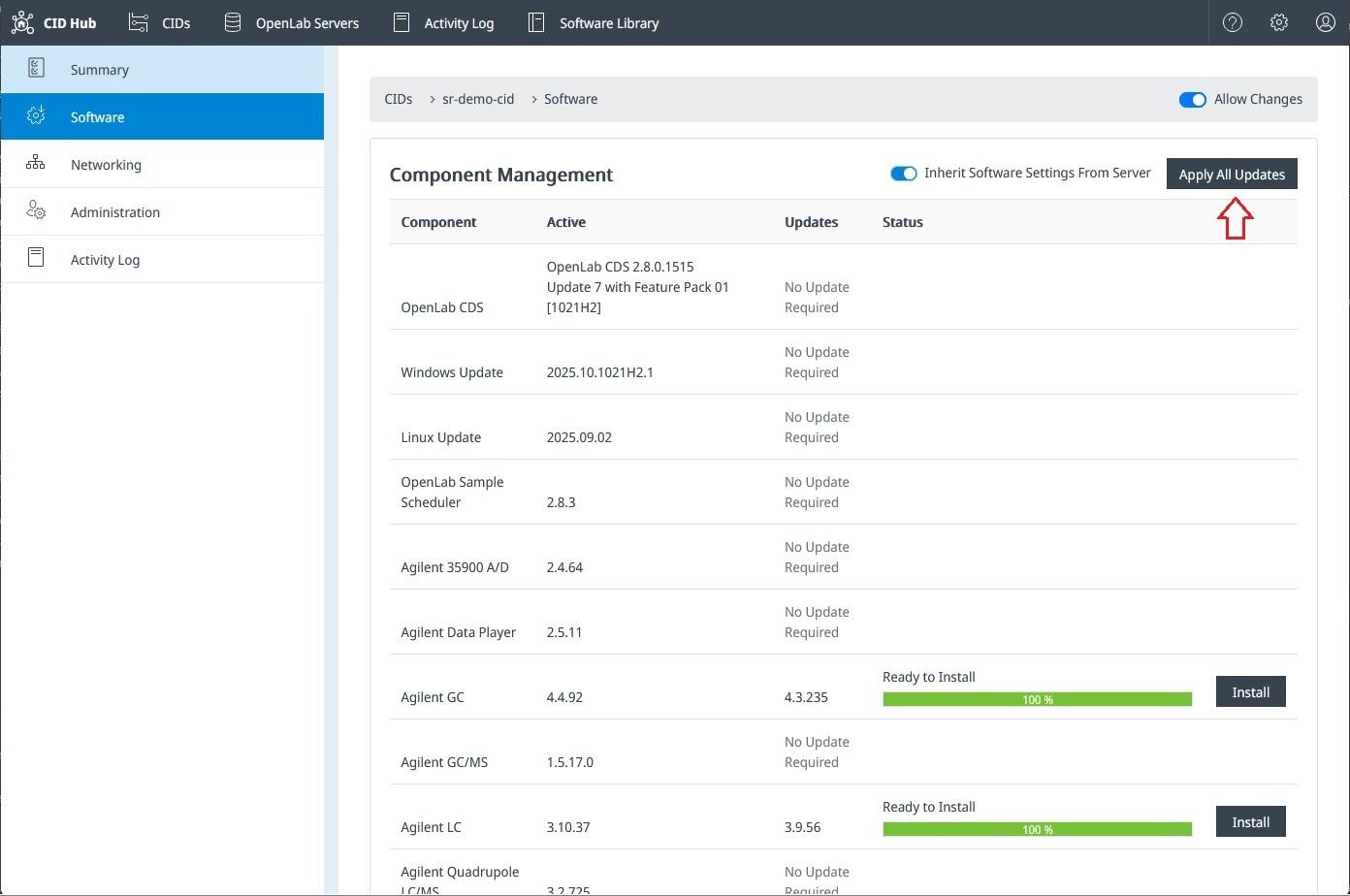This screenshot has width=1350, height=896.
Task: Select Activity Log in the sidebar
Action: [x=162, y=260]
